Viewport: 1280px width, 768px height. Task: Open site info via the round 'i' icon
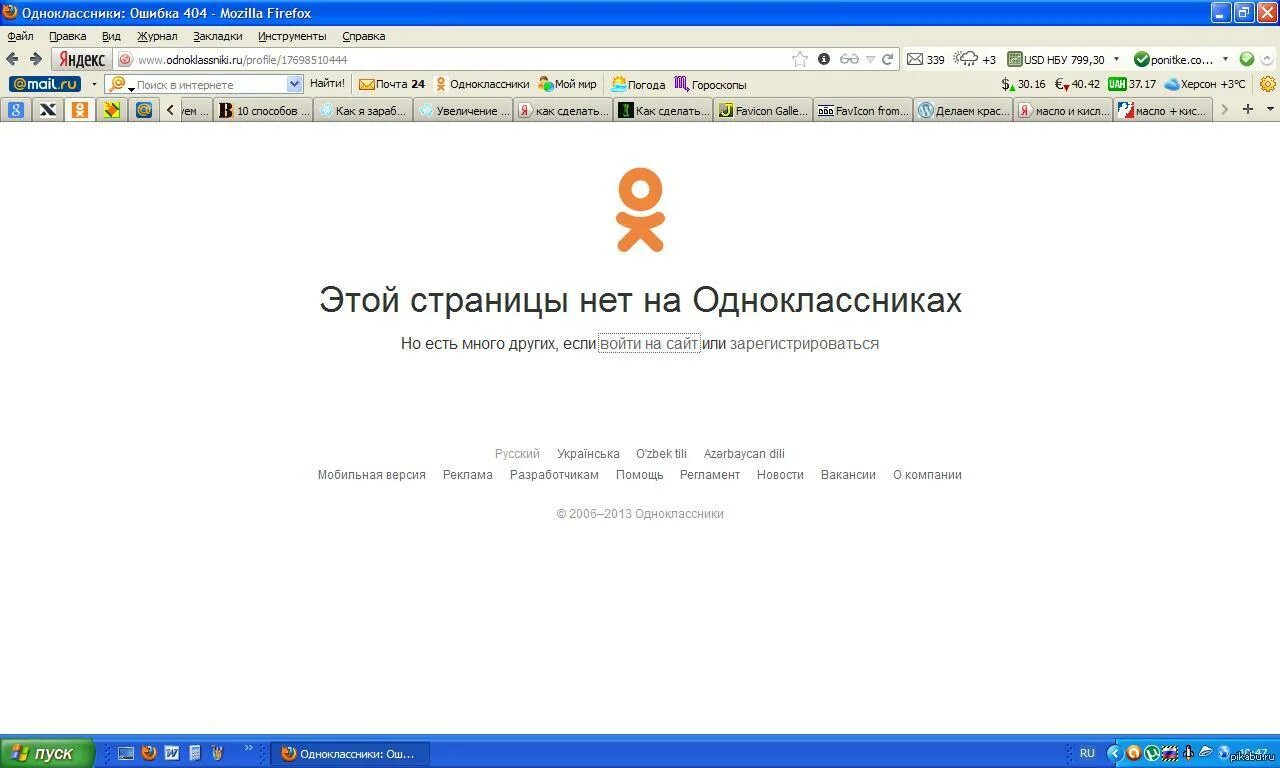[824, 59]
